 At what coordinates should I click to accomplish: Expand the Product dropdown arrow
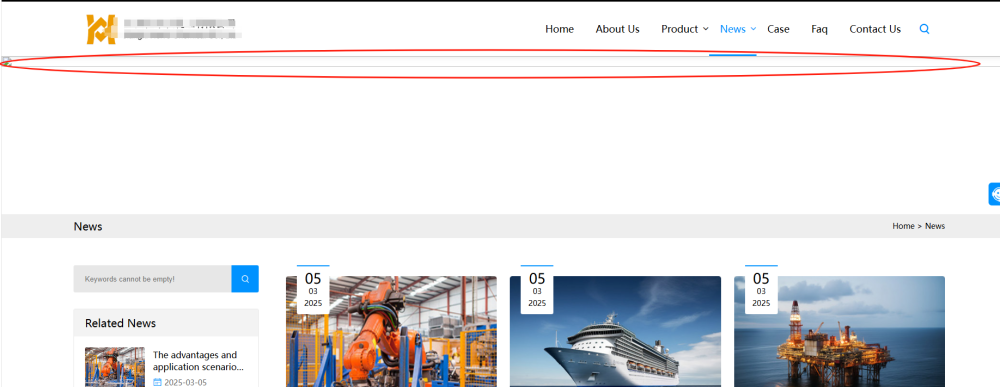pos(705,29)
